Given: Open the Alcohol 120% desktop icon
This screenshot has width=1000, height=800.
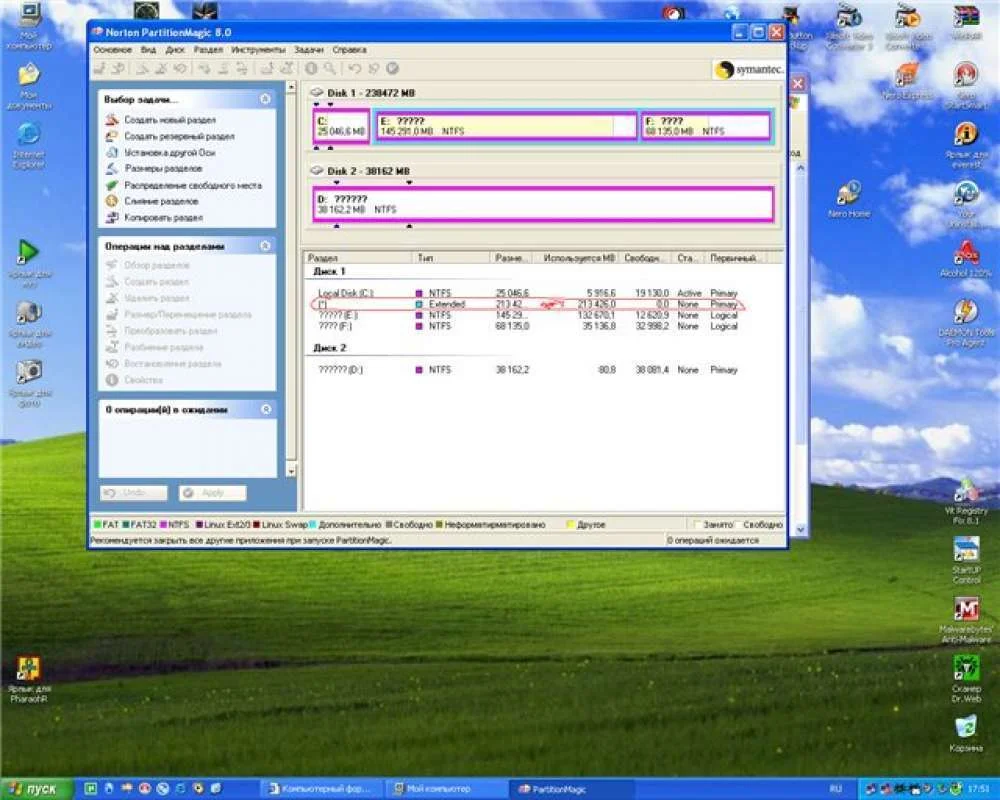Looking at the screenshot, I should coord(966,259).
